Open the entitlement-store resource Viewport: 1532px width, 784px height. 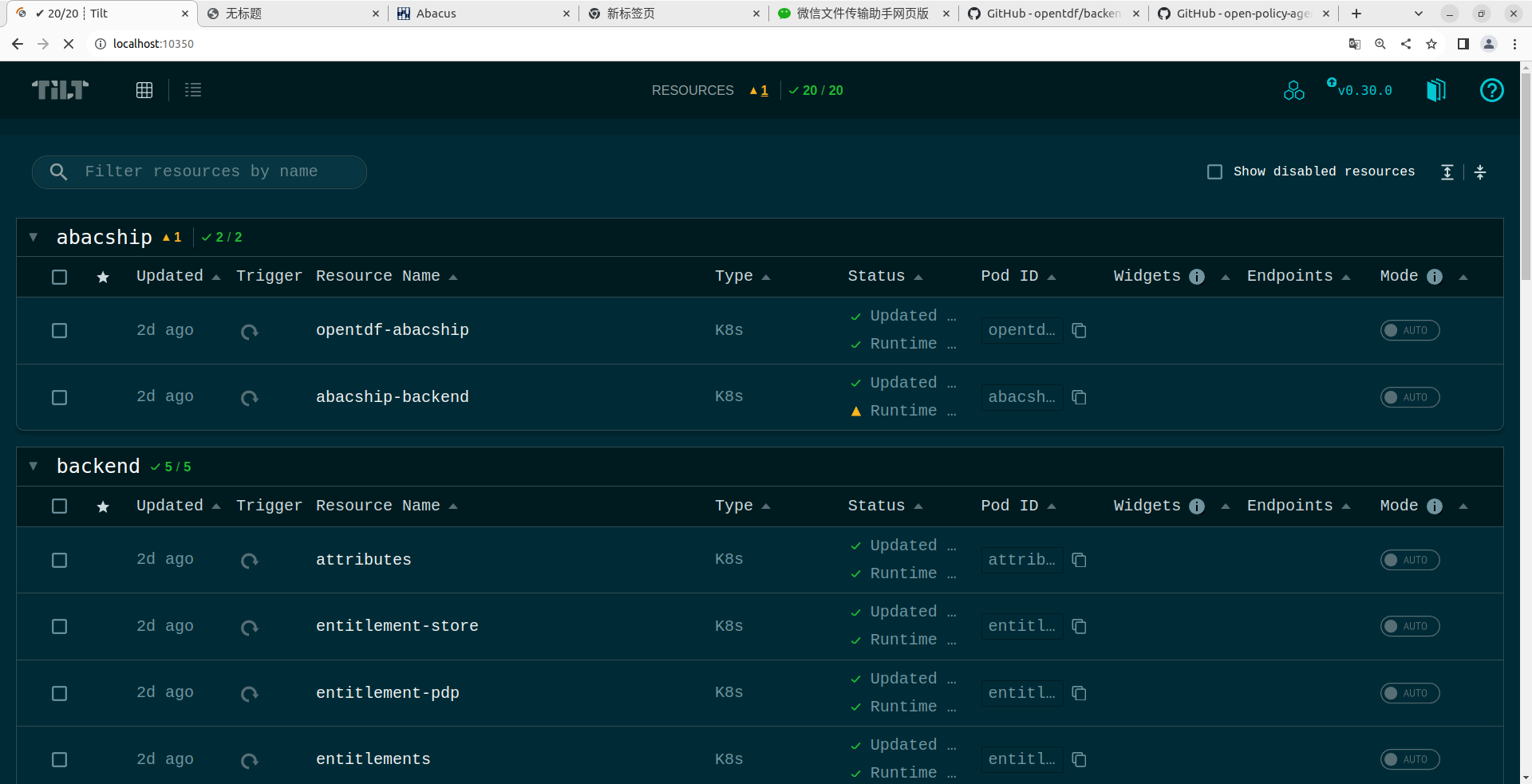tap(397, 626)
